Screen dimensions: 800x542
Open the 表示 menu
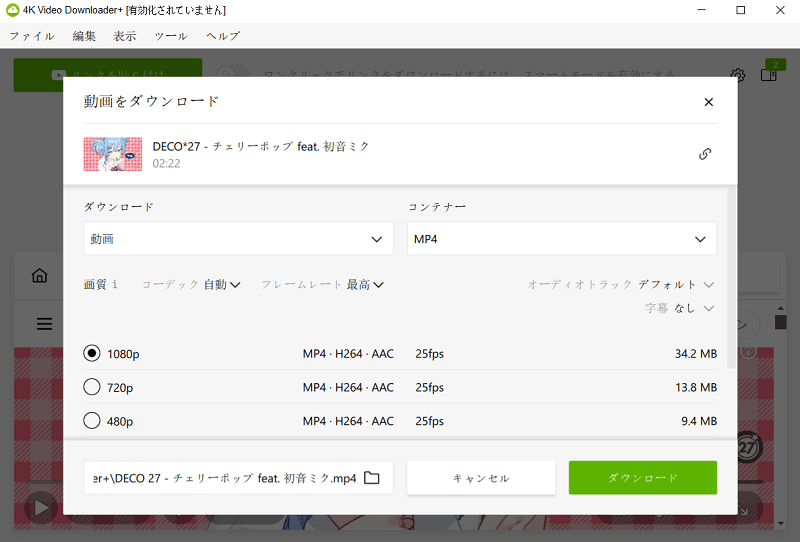pyautogui.click(x=124, y=36)
